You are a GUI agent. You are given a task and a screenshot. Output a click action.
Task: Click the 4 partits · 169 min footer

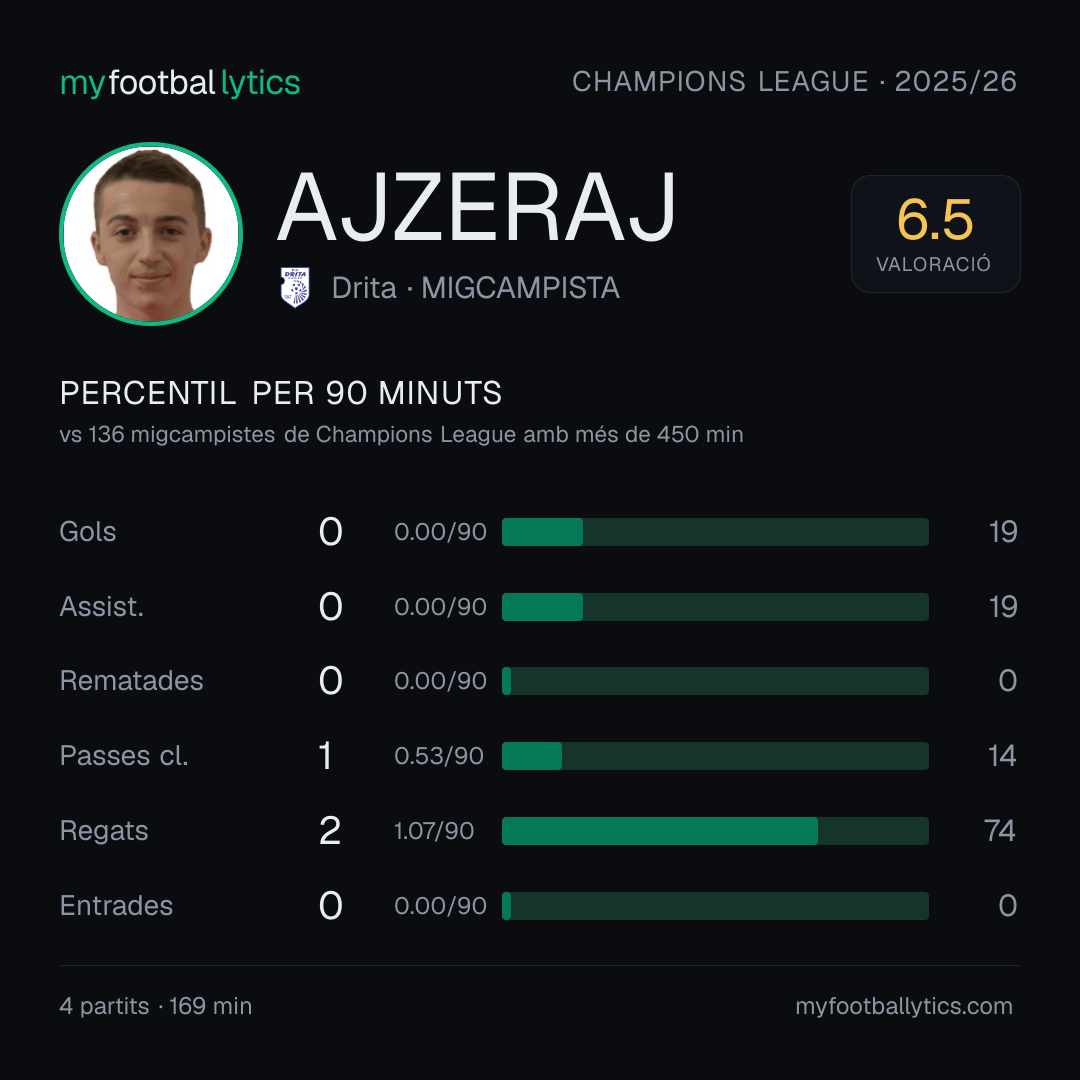[x=156, y=1006]
